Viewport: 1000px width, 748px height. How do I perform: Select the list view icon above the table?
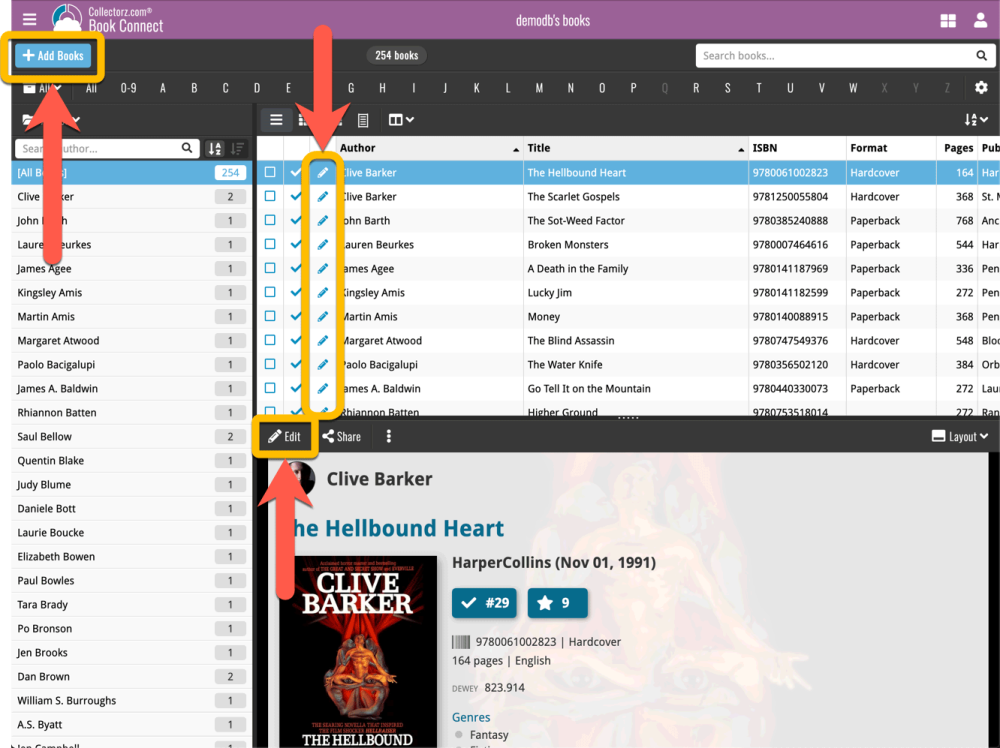pyautogui.click(x=276, y=120)
